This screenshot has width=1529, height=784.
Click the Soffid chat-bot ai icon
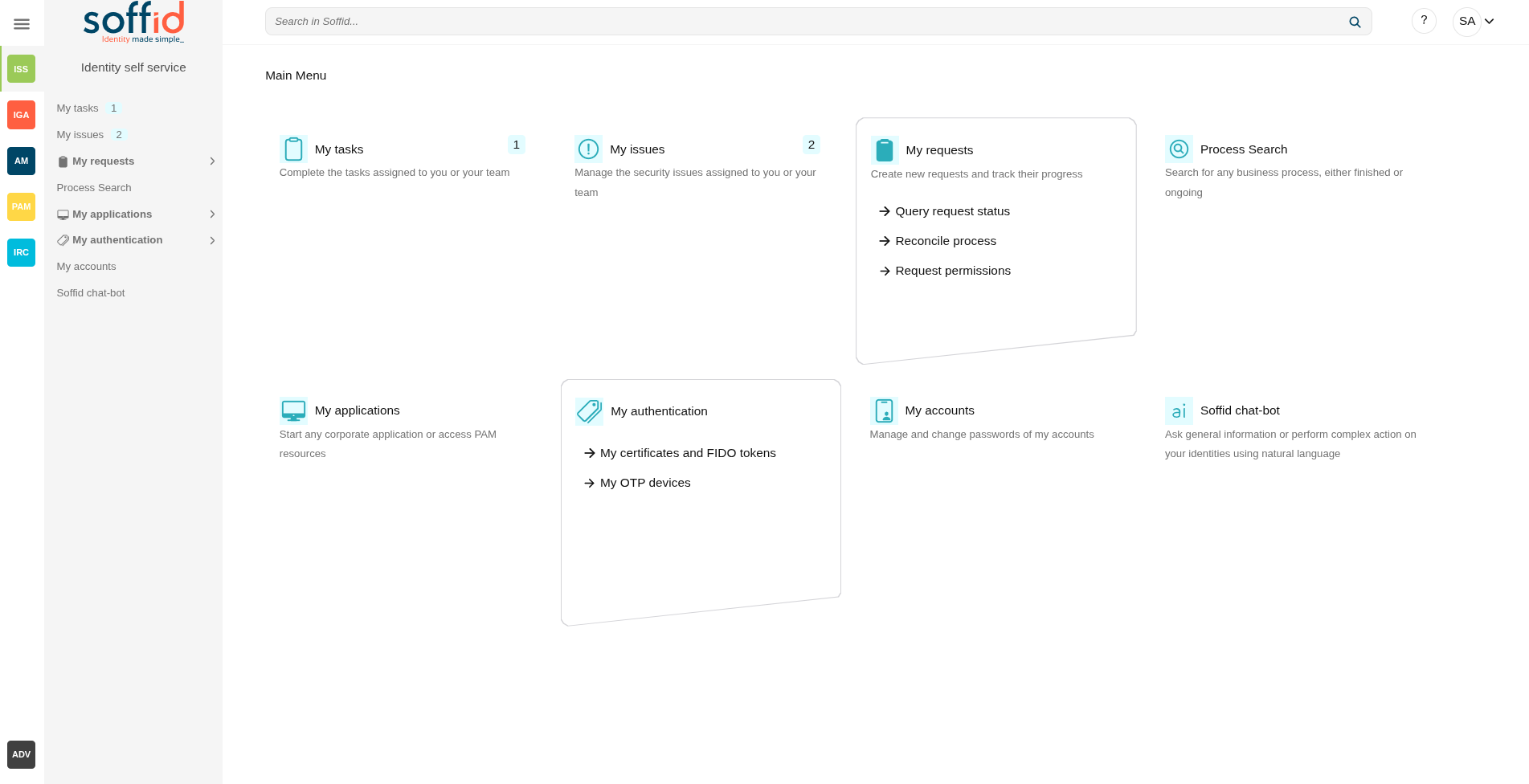[1178, 411]
